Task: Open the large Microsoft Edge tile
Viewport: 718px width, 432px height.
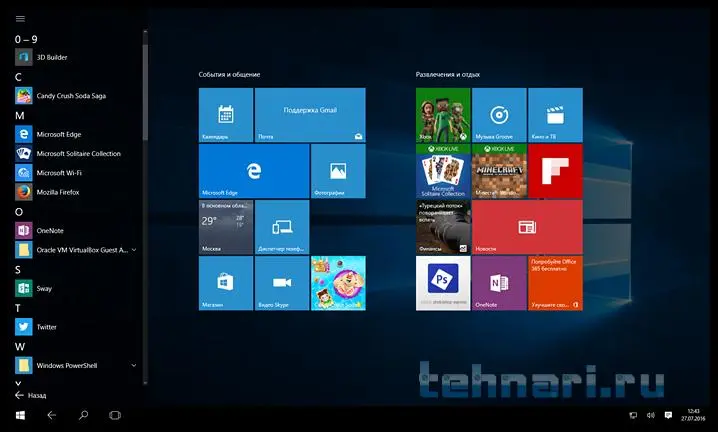Action: click(254, 171)
